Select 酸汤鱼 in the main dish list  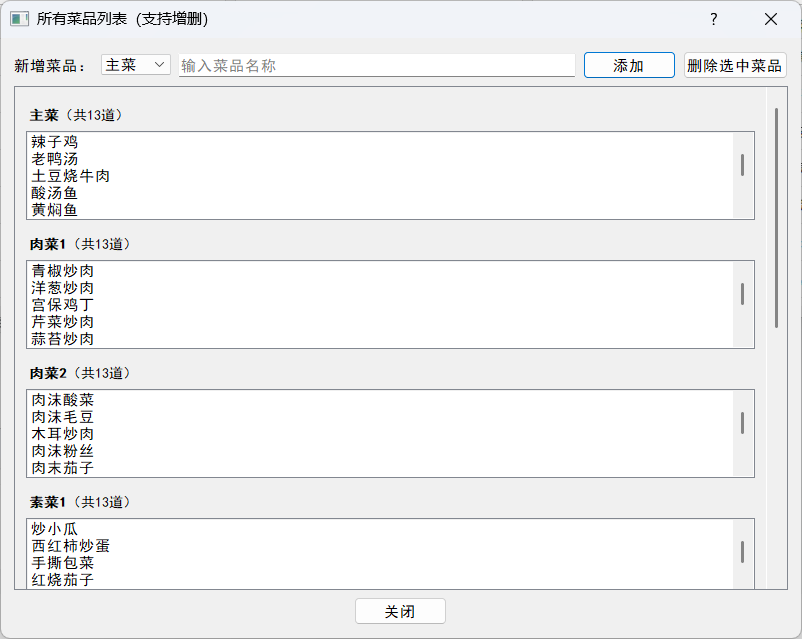54,193
